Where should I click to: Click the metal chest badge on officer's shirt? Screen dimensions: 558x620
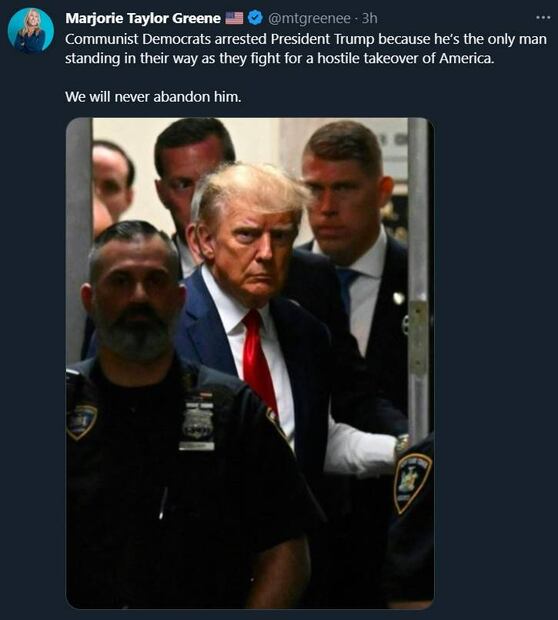(197, 422)
